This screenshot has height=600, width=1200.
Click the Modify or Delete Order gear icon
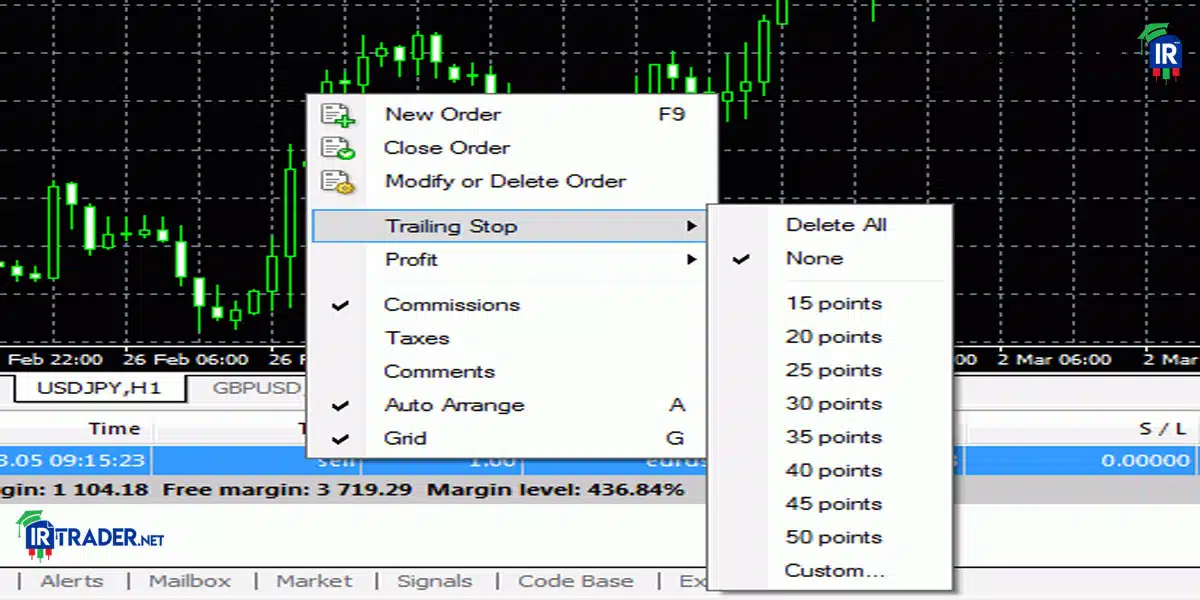338,182
